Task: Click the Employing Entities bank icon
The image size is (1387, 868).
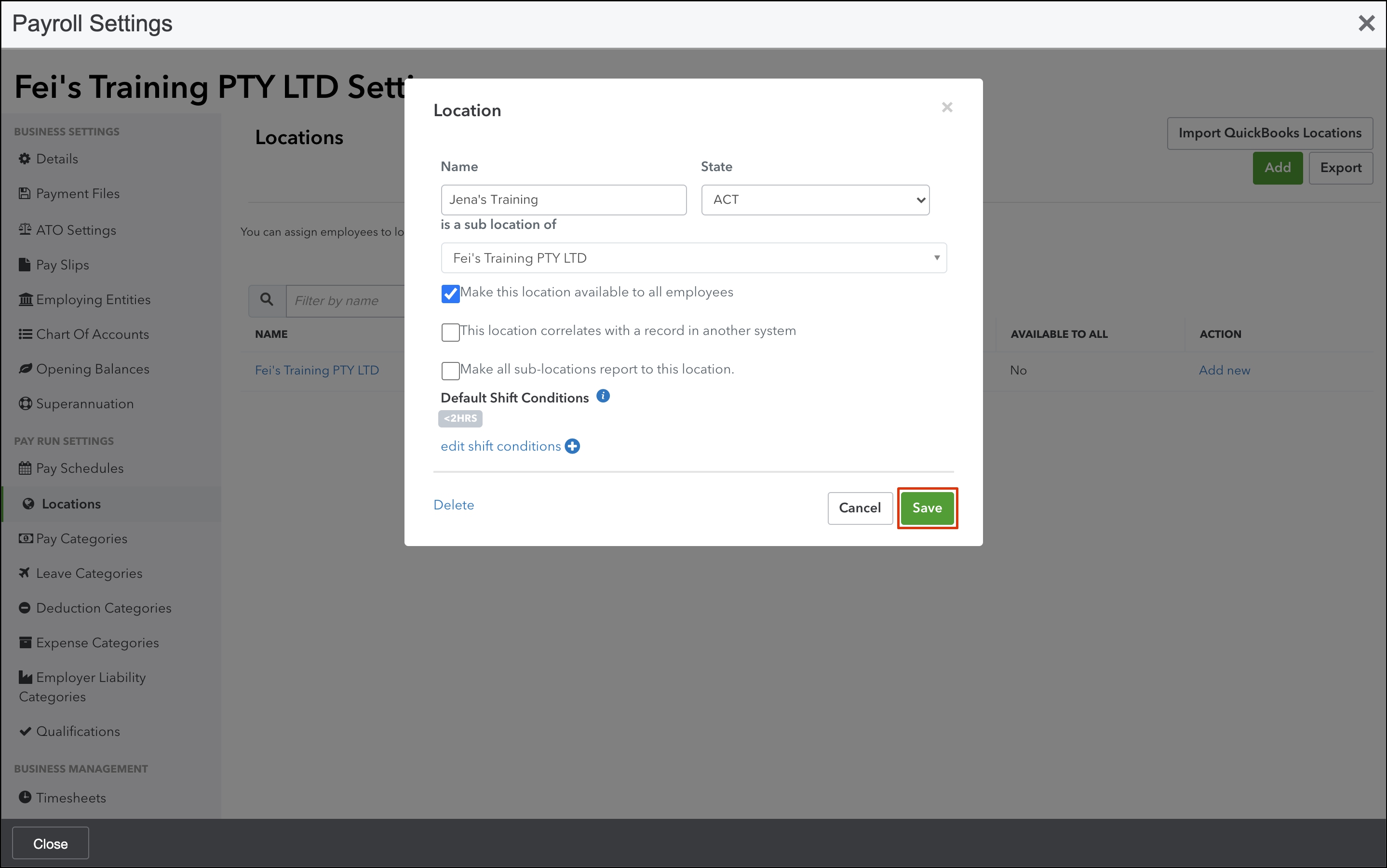Action: (x=25, y=300)
